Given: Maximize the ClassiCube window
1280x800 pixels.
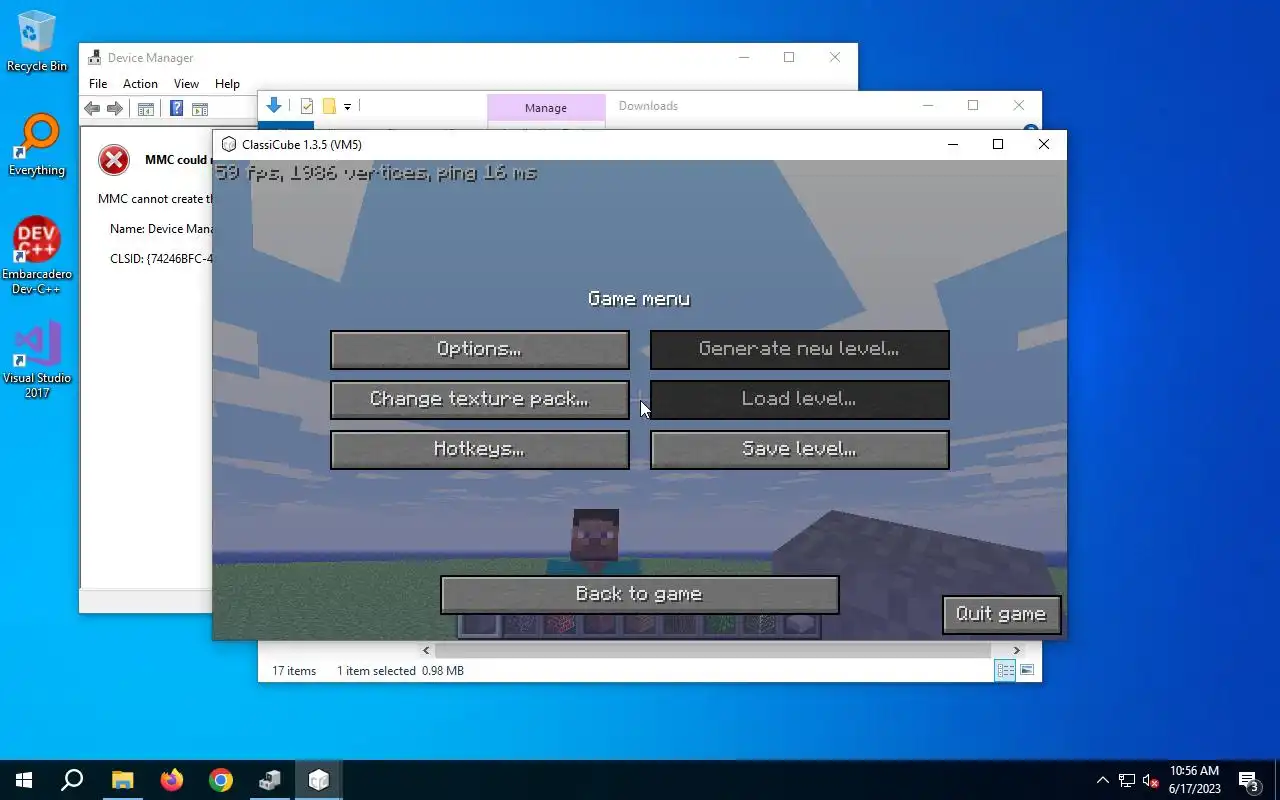Looking at the screenshot, I should 997,144.
